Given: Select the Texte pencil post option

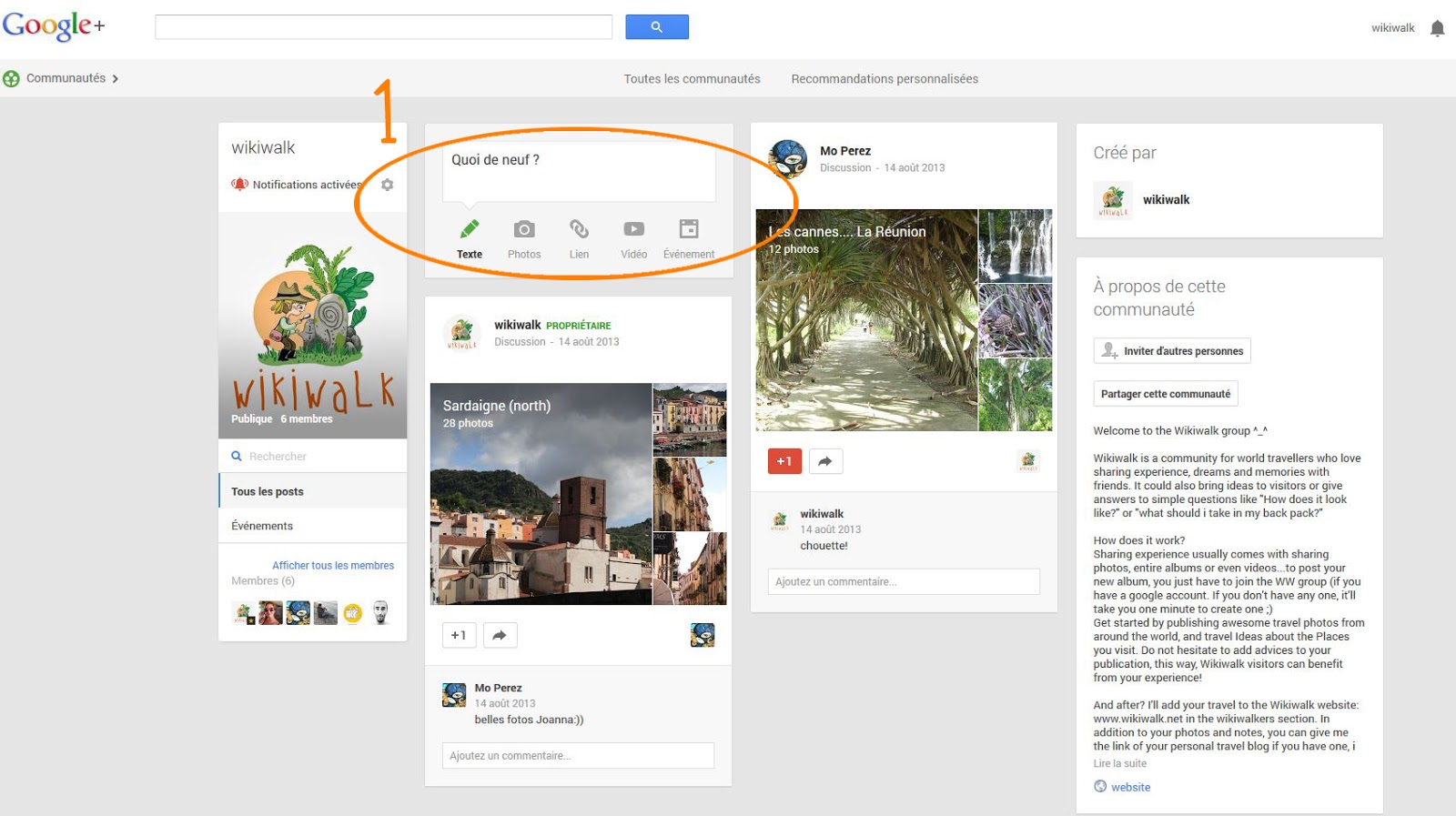Looking at the screenshot, I should (x=470, y=239).
